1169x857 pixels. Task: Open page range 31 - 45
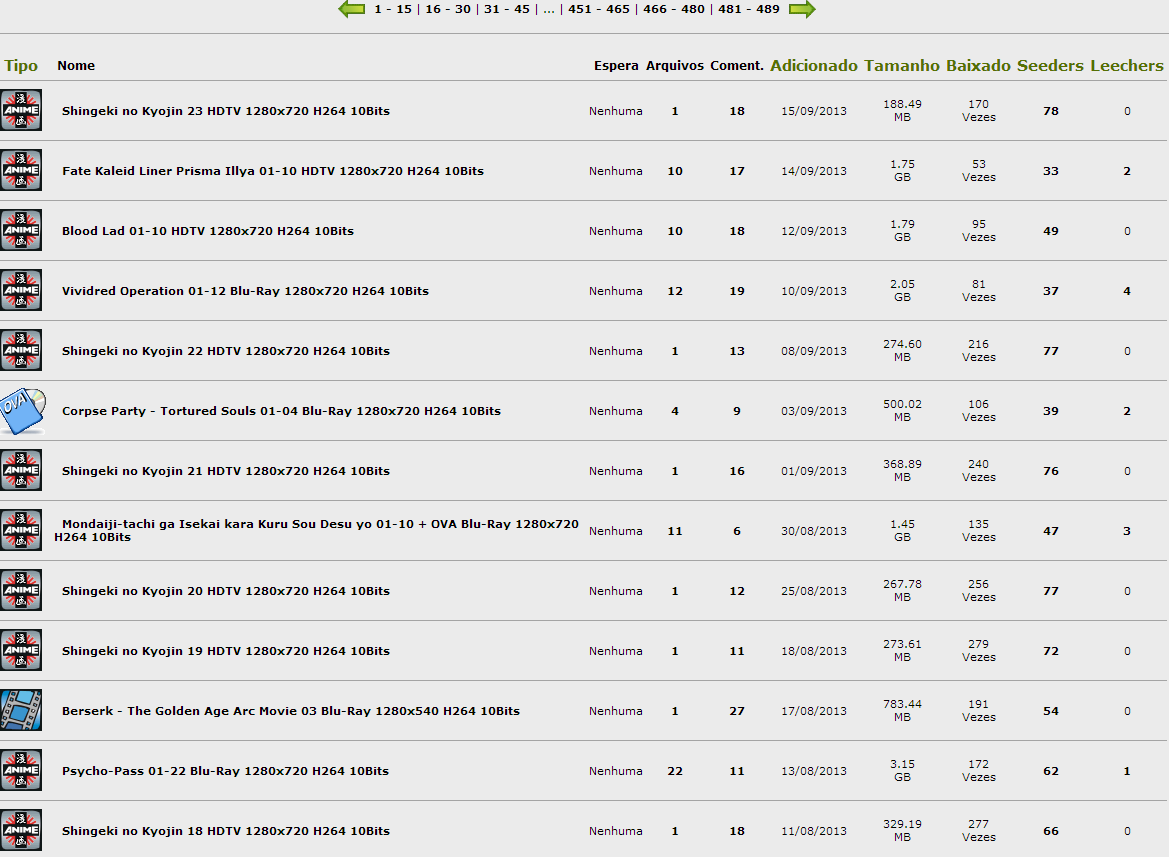507,9
